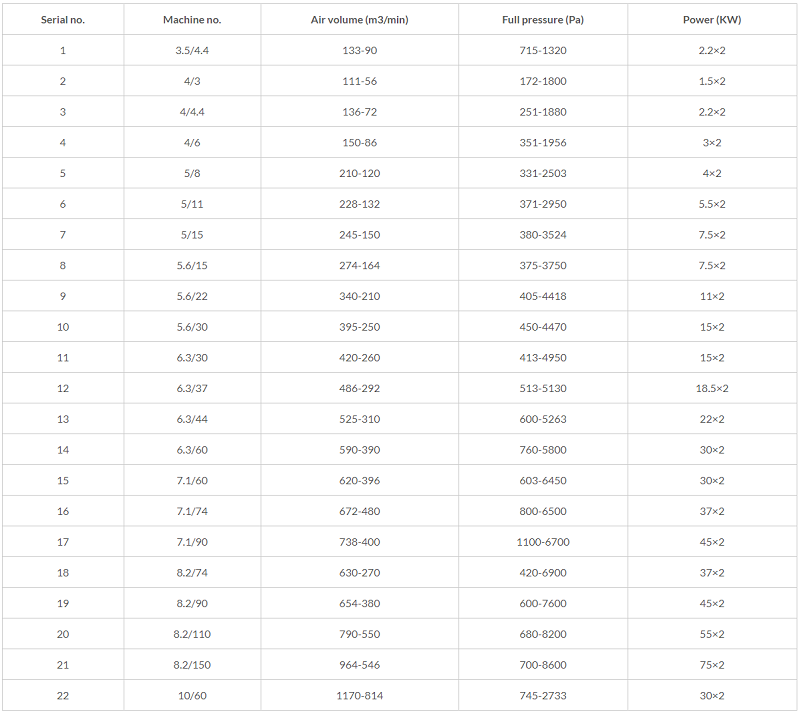Select air volume value 1170-814

click(x=360, y=695)
